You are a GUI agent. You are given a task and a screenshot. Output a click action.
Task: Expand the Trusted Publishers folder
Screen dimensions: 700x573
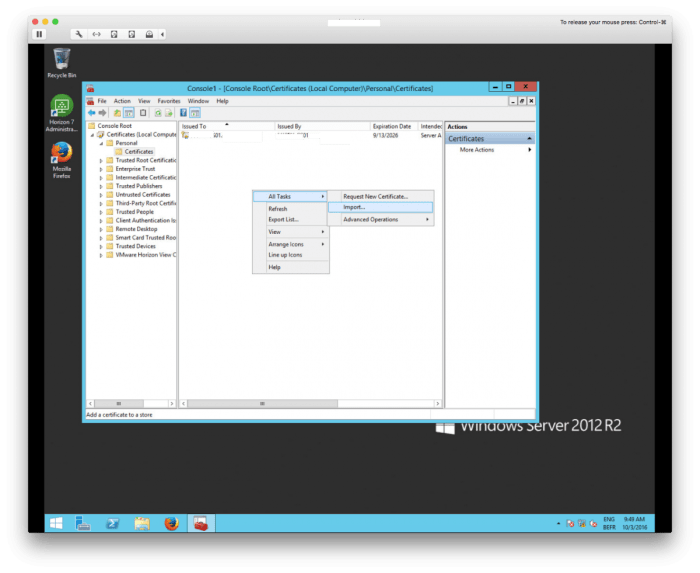coord(101,187)
